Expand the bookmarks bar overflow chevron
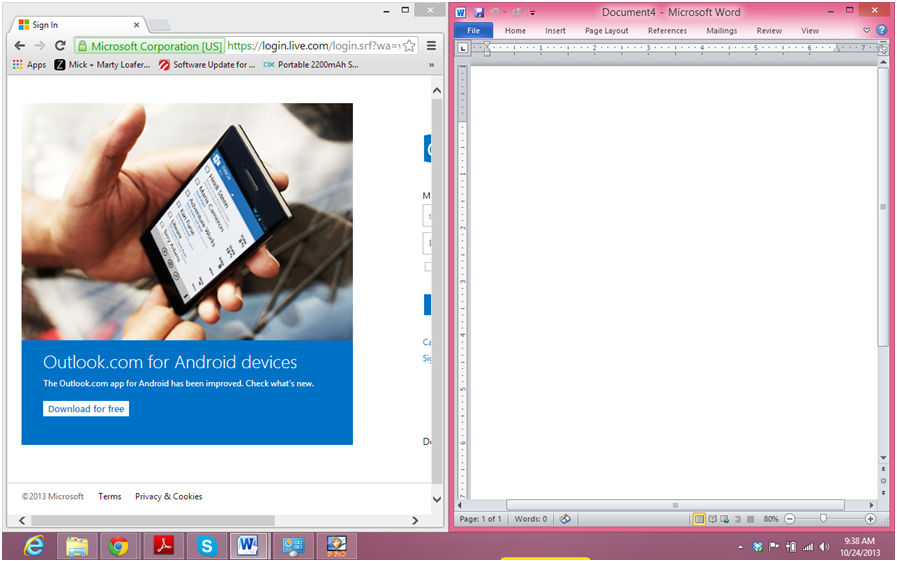The image size is (897, 561). point(431,65)
